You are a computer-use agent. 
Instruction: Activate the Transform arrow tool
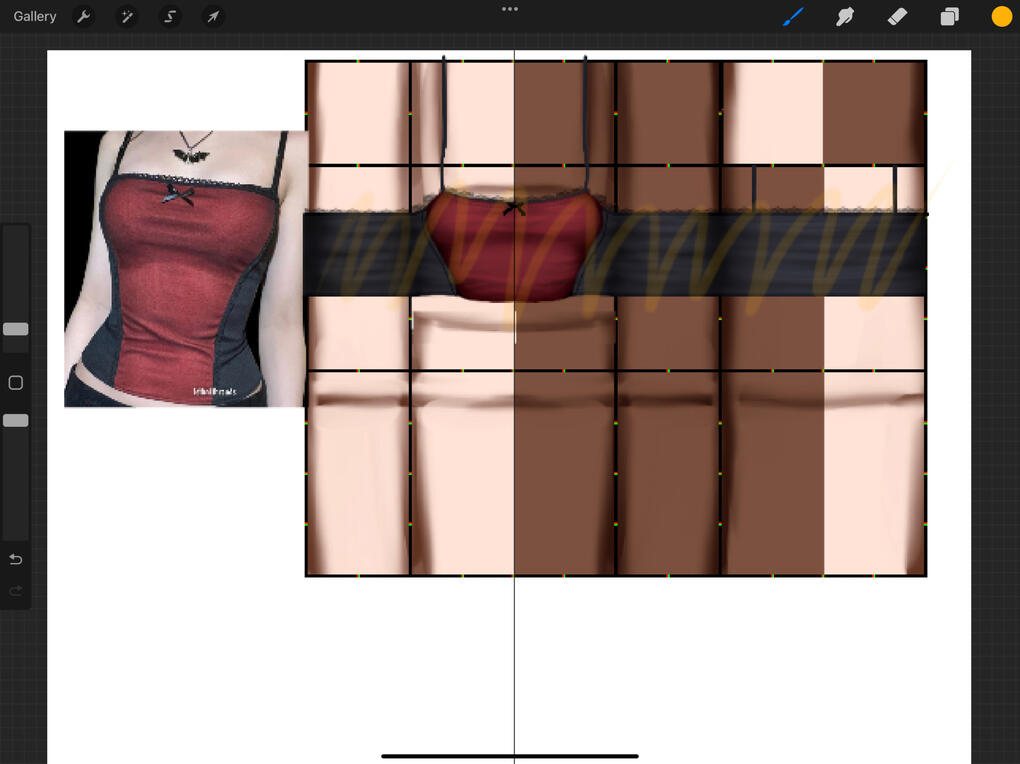213,17
